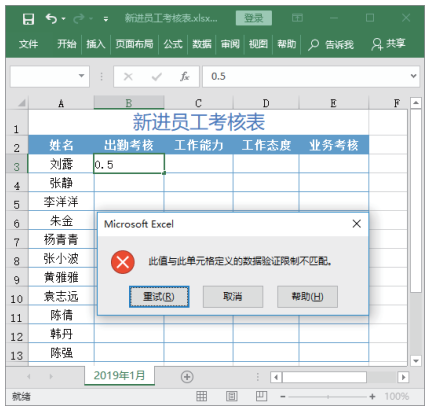Image resolution: width=430 pixels, height=409 pixels.
Task: Click the 登录 sign-in button
Action: coord(254,18)
